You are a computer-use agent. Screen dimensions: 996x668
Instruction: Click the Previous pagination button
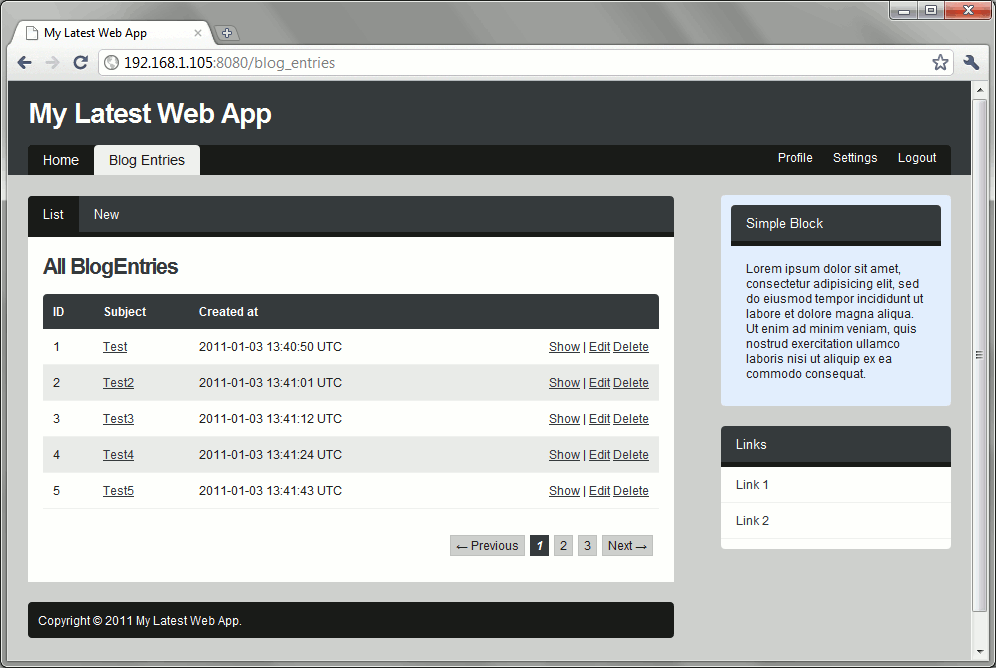487,545
